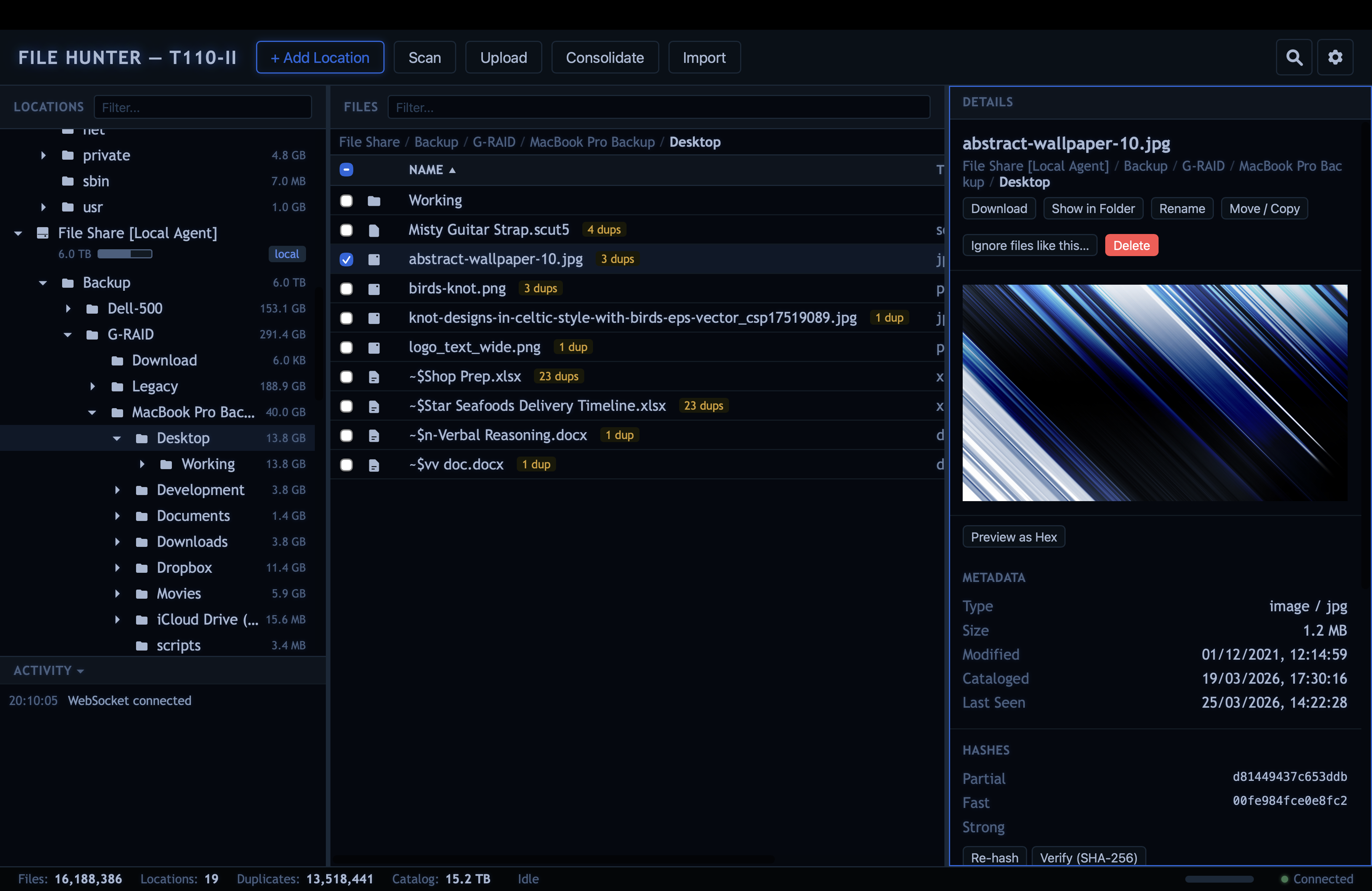Click the storage usage bar under File Share
The image size is (1372, 891).
click(x=125, y=253)
